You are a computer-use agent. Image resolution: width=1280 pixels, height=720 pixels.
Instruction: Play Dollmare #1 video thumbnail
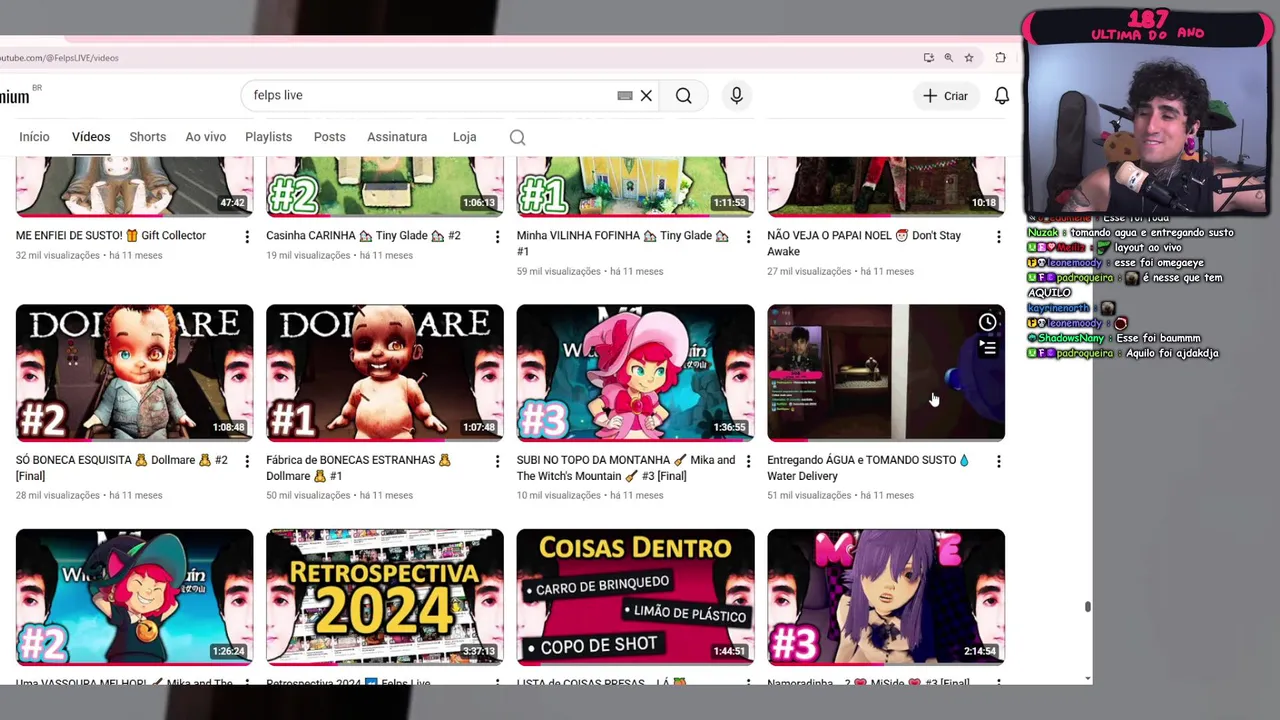point(385,372)
